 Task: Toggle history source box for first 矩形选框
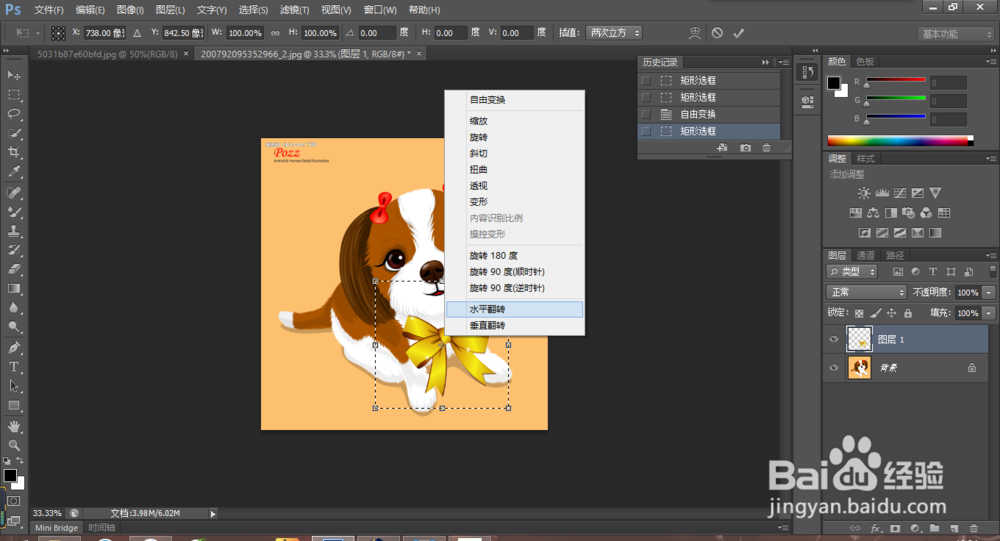click(646, 80)
